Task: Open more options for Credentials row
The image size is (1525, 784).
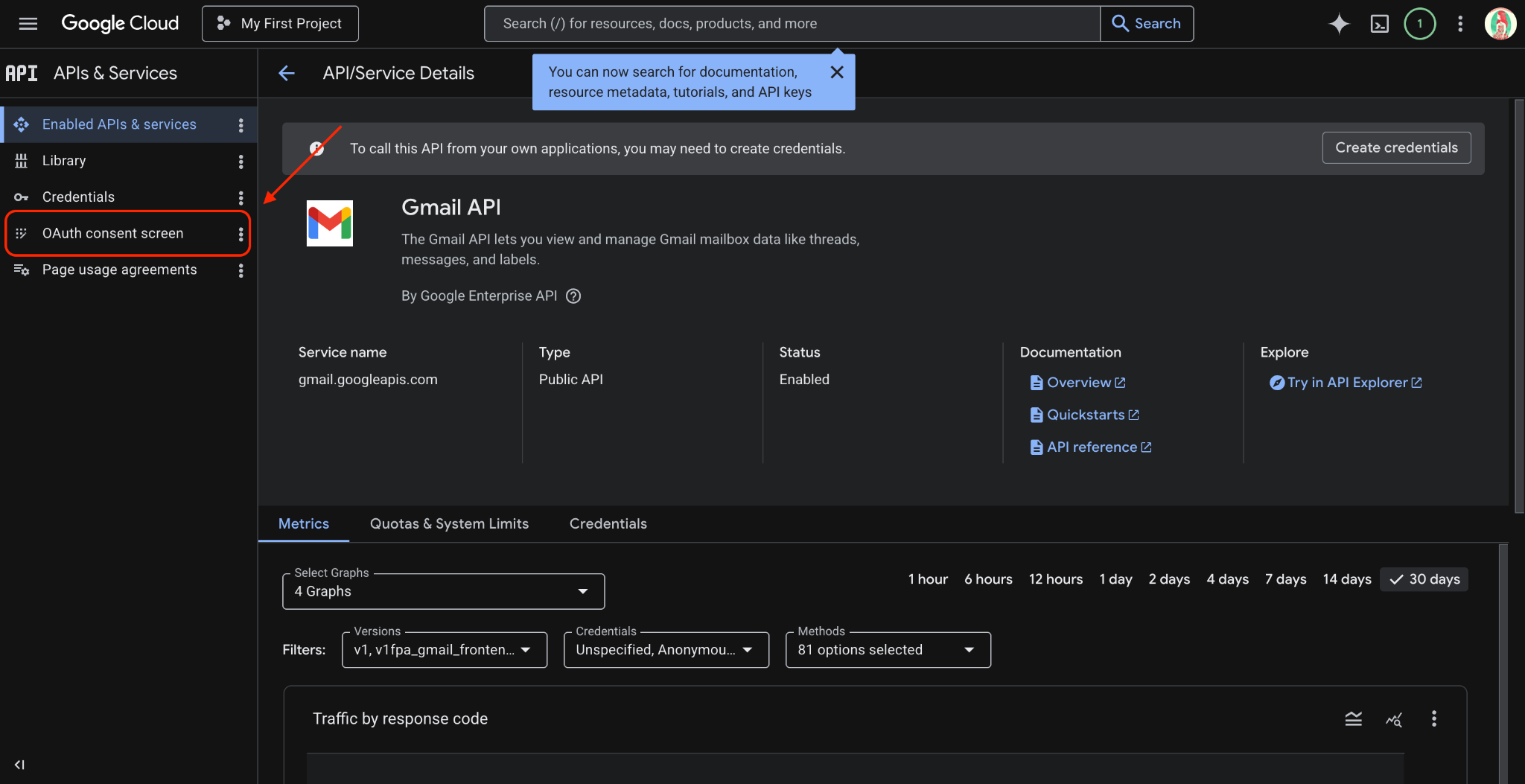Action: (x=241, y=197)
